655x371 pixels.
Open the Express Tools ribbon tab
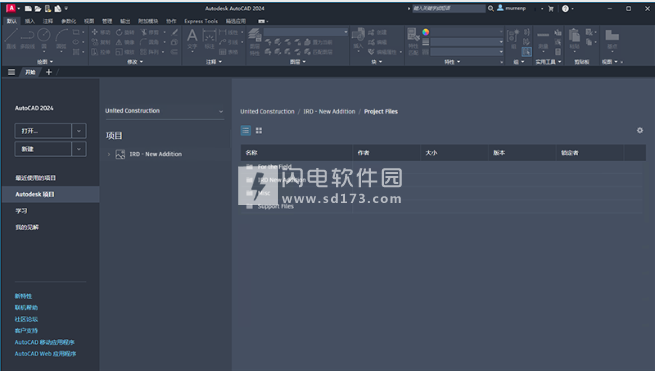click(x=201, y=21)
